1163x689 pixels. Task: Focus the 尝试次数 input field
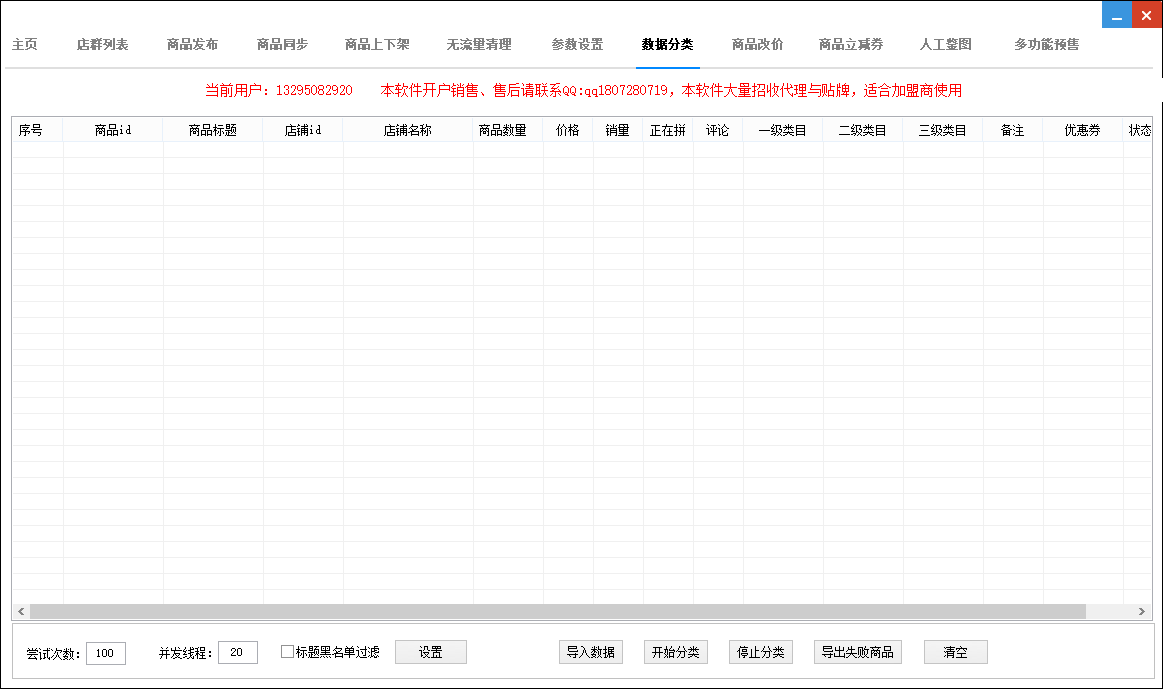point(106,653)
